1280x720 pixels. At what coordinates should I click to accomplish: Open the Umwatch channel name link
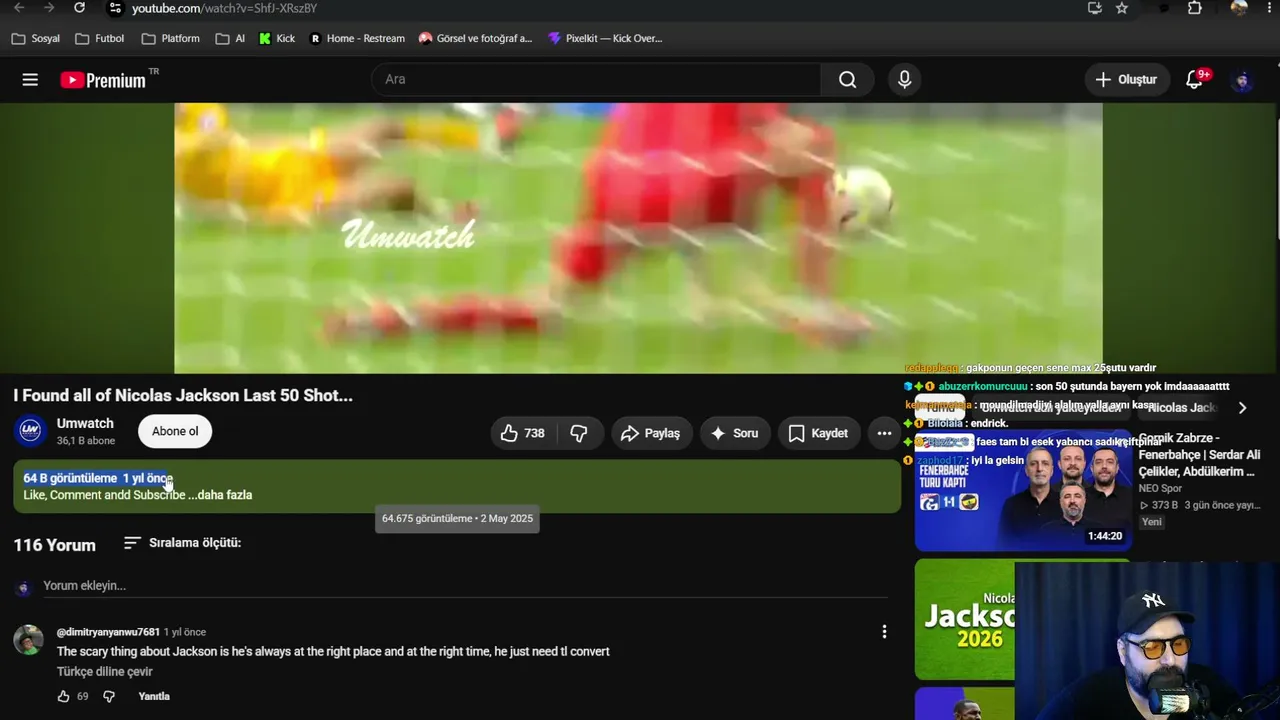(x=85, y=423)
